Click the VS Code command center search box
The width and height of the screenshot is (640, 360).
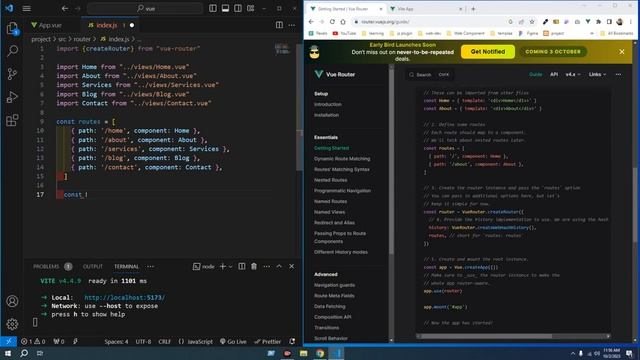point(145,8)
